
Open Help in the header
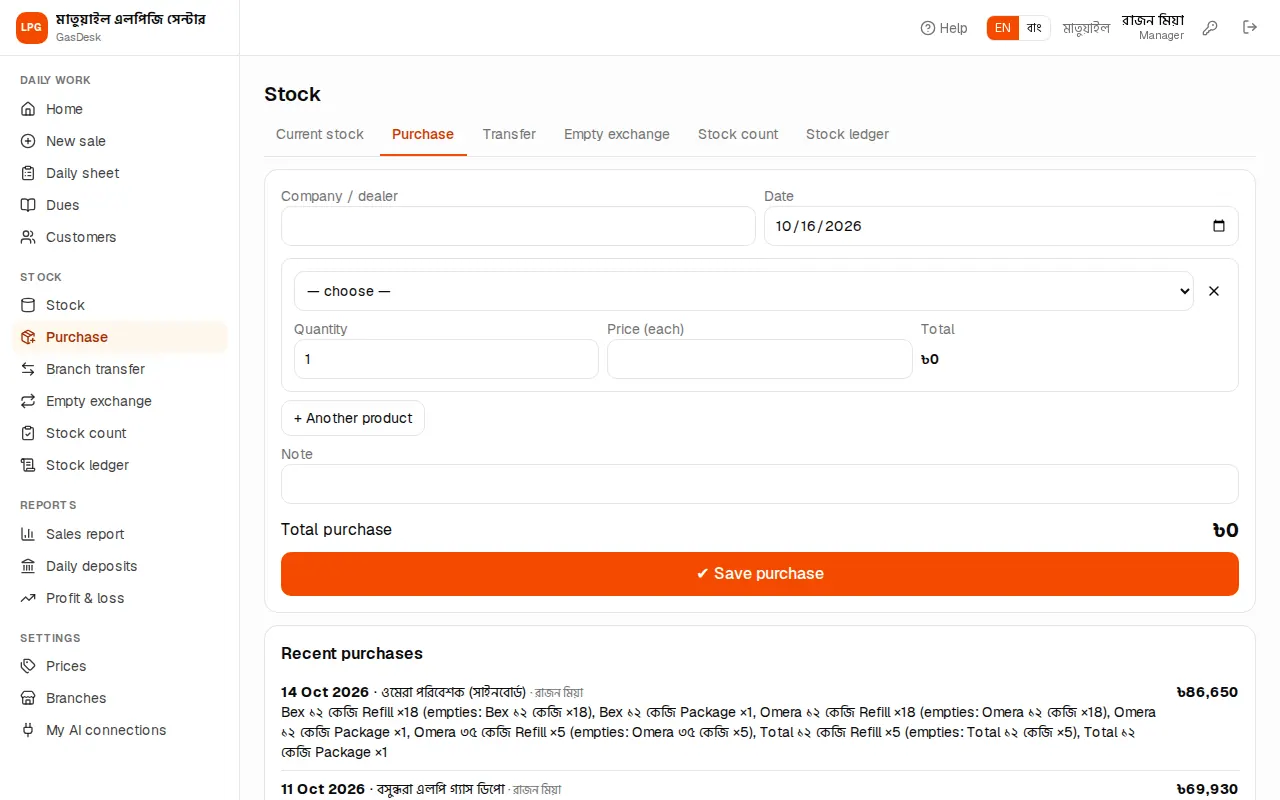point(944,28)
